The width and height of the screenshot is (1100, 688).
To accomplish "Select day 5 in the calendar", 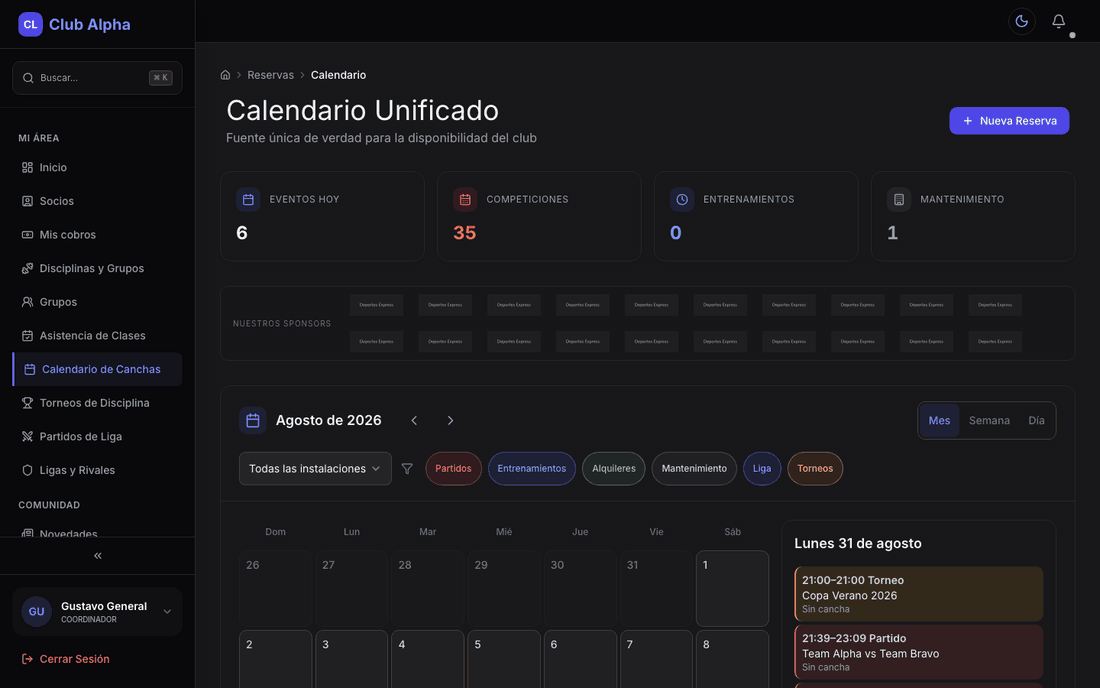I will tap(504, 659).
